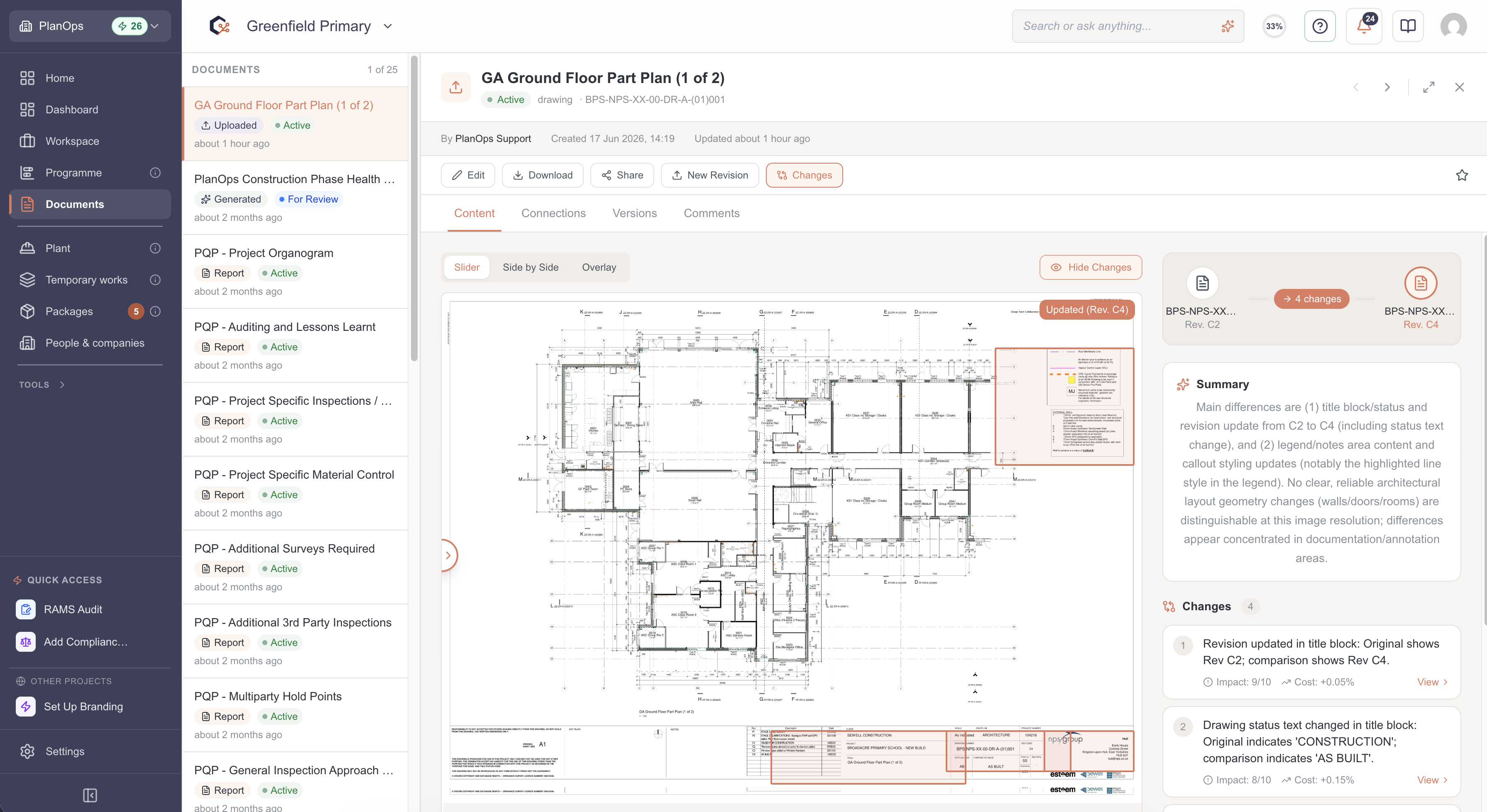Image resolution: width=1487 pixels, height=812 pixels.
Task: Go to Programme in sidebar
Action: pos(73,173)
